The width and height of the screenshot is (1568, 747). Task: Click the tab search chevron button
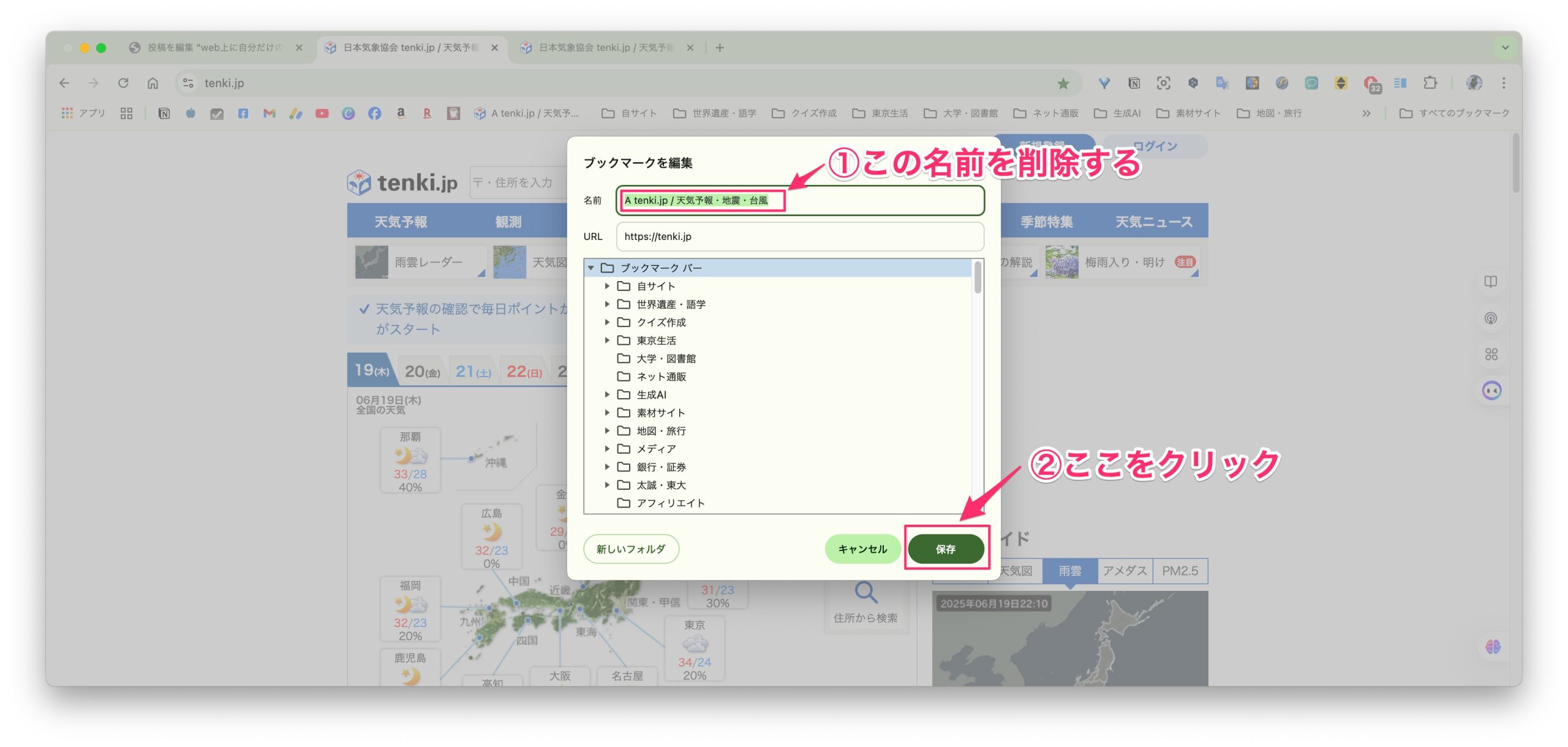(x=1505, y=47)
